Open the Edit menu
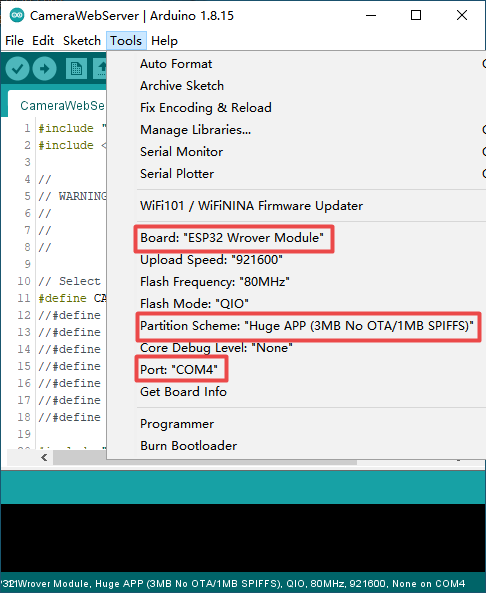 43,40
